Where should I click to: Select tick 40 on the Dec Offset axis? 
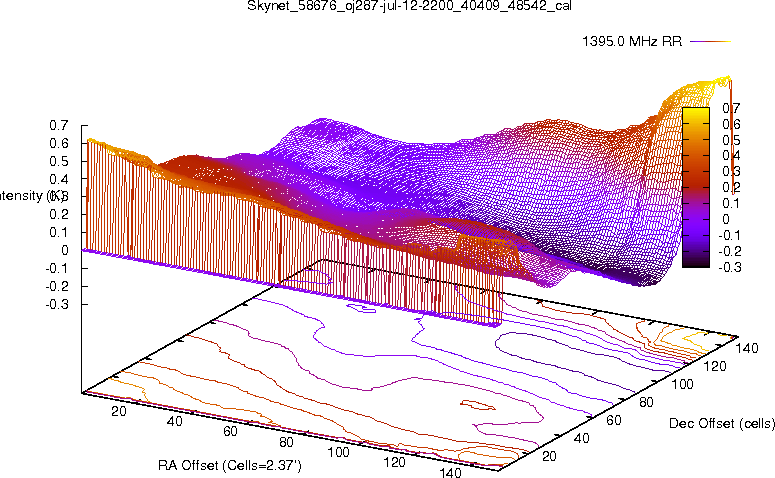[x=582, y=438]
